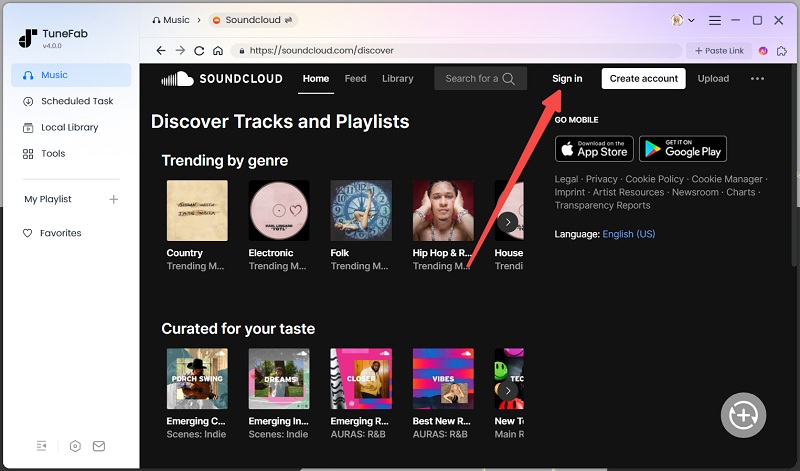Click the SoundCloud search field
800x471 pixels.
tap(472, 79)
